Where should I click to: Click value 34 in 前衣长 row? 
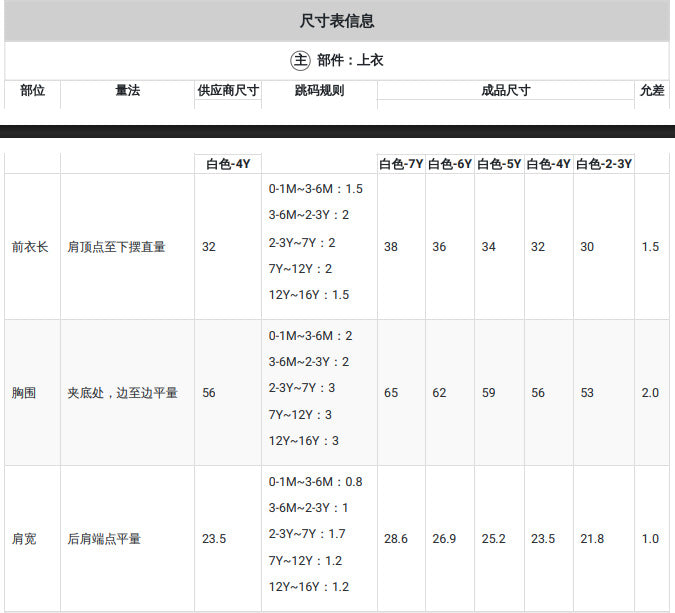(489, 247)
